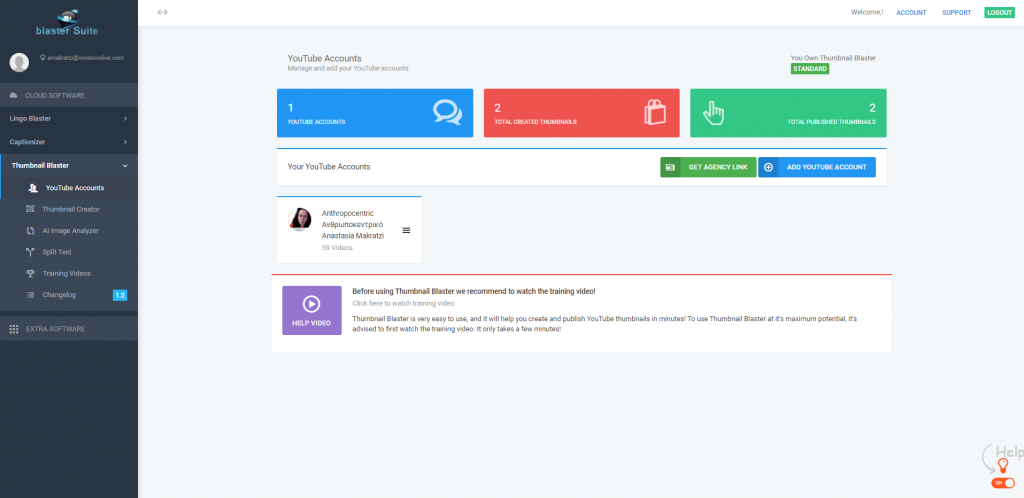The image size is (1024, 498).
Task: Click the Split Test fork icon
Action: tap(30, 252)
